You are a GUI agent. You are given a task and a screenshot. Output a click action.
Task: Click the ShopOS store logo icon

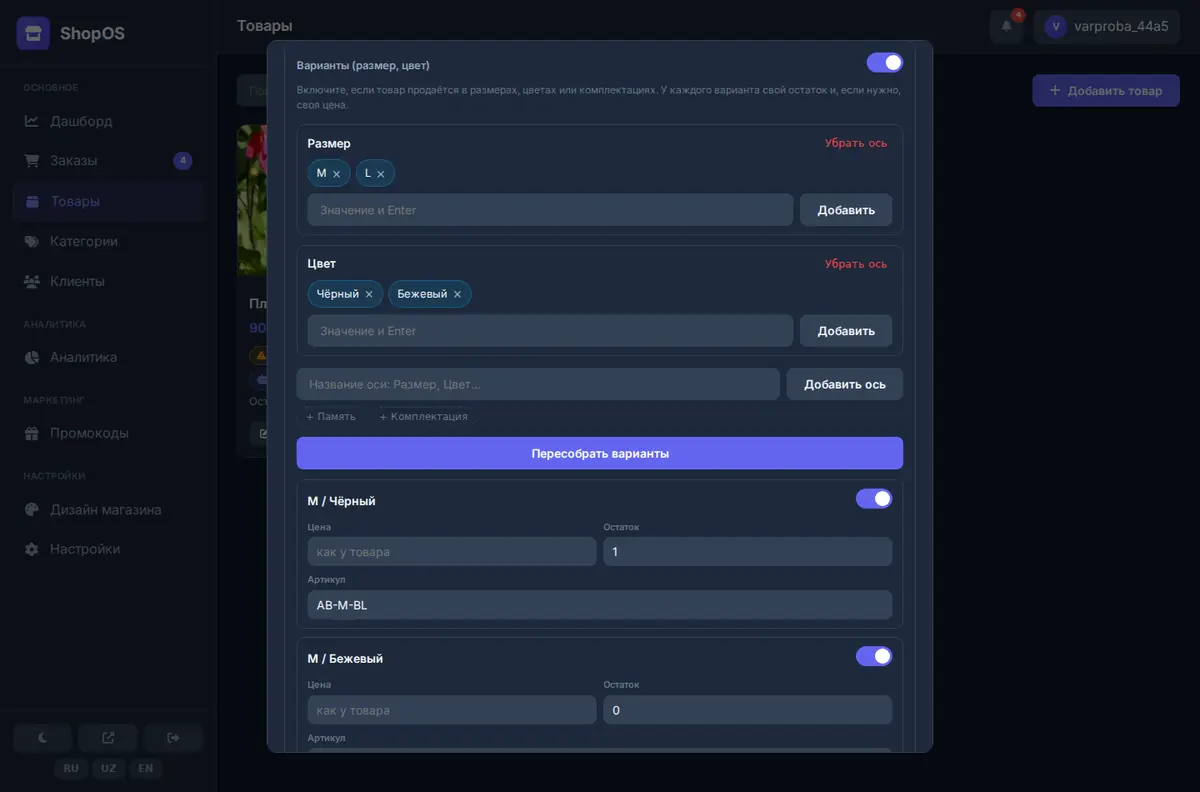click(33, 33)
